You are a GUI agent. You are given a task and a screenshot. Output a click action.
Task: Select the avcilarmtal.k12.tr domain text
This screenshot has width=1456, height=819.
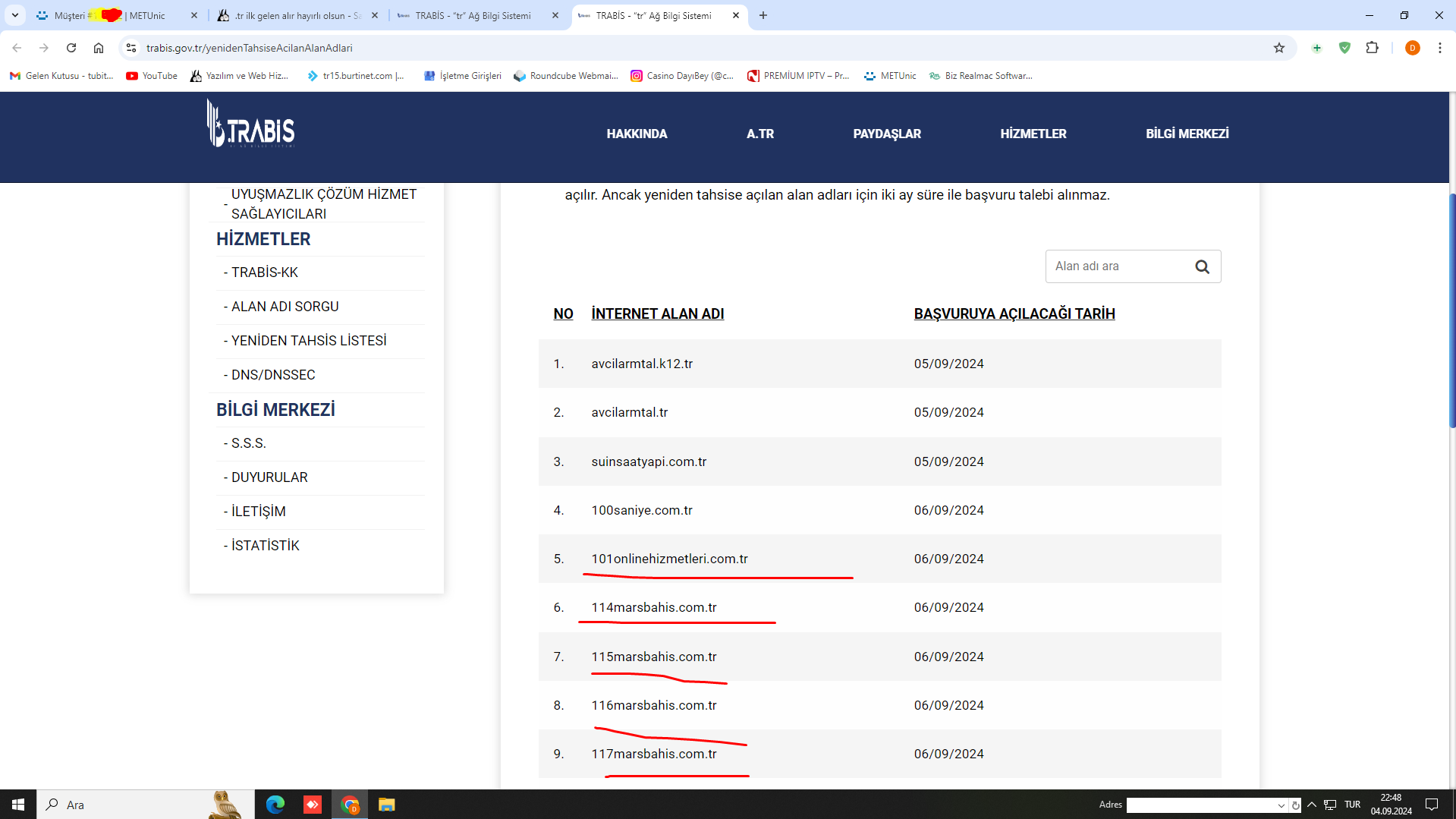(x=642, y=364)
